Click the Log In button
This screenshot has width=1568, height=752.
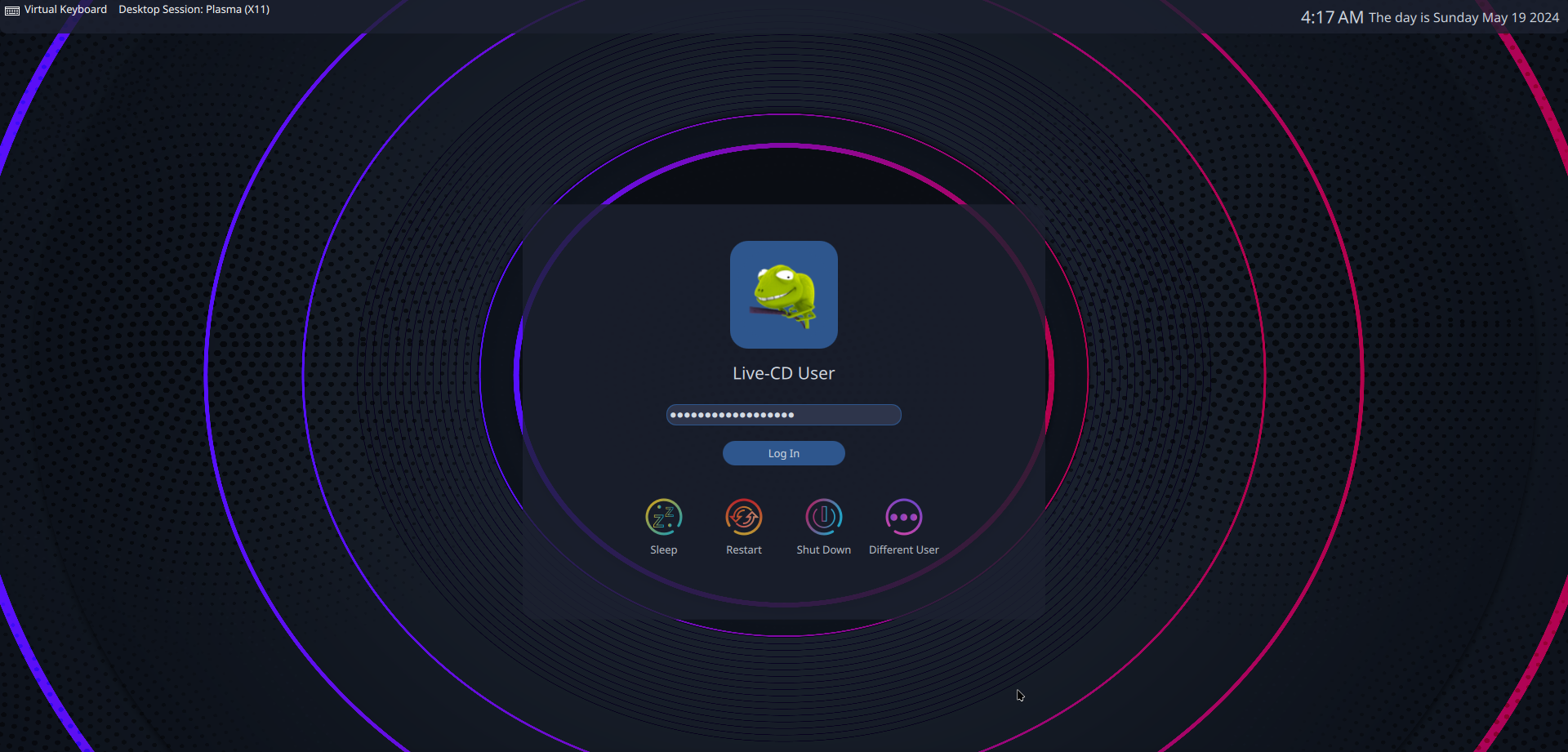click(x=784, y=453)
